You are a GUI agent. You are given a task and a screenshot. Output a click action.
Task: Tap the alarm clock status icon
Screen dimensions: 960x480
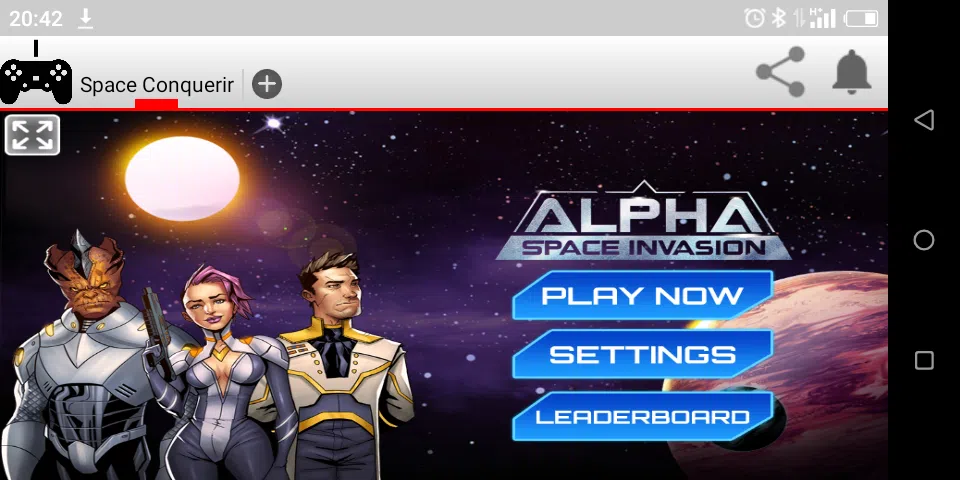(754, 18)
